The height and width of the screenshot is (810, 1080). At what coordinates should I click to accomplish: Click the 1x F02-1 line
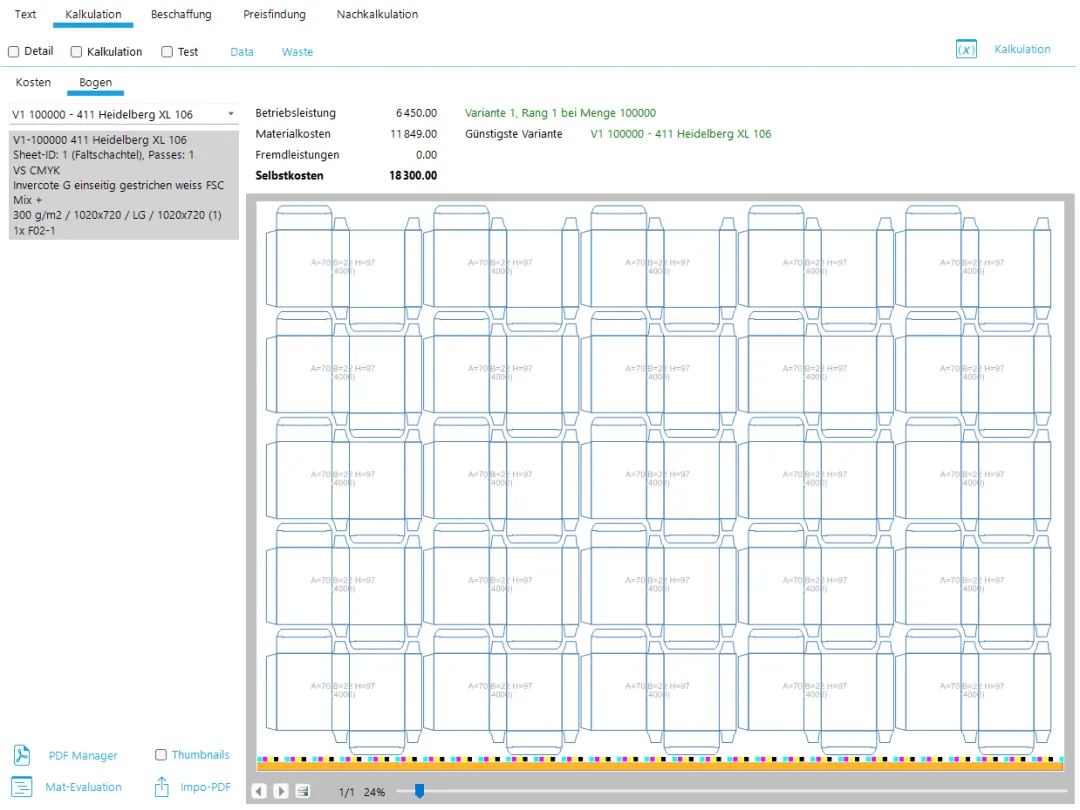pyautogui.click(x=34, y=231)
